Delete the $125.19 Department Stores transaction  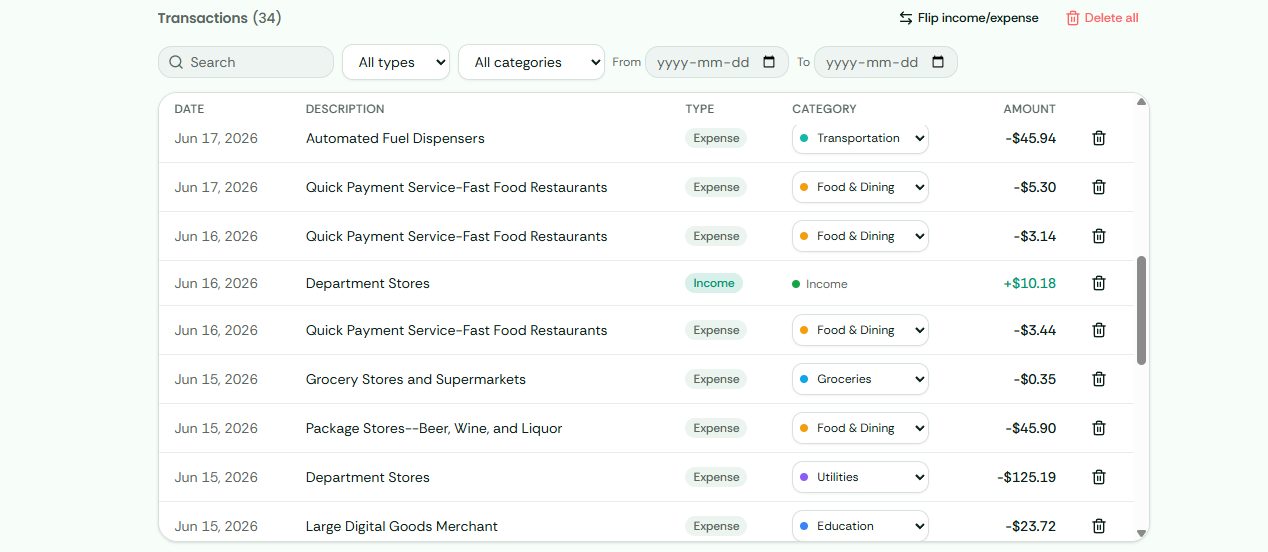pos(1098,477)
